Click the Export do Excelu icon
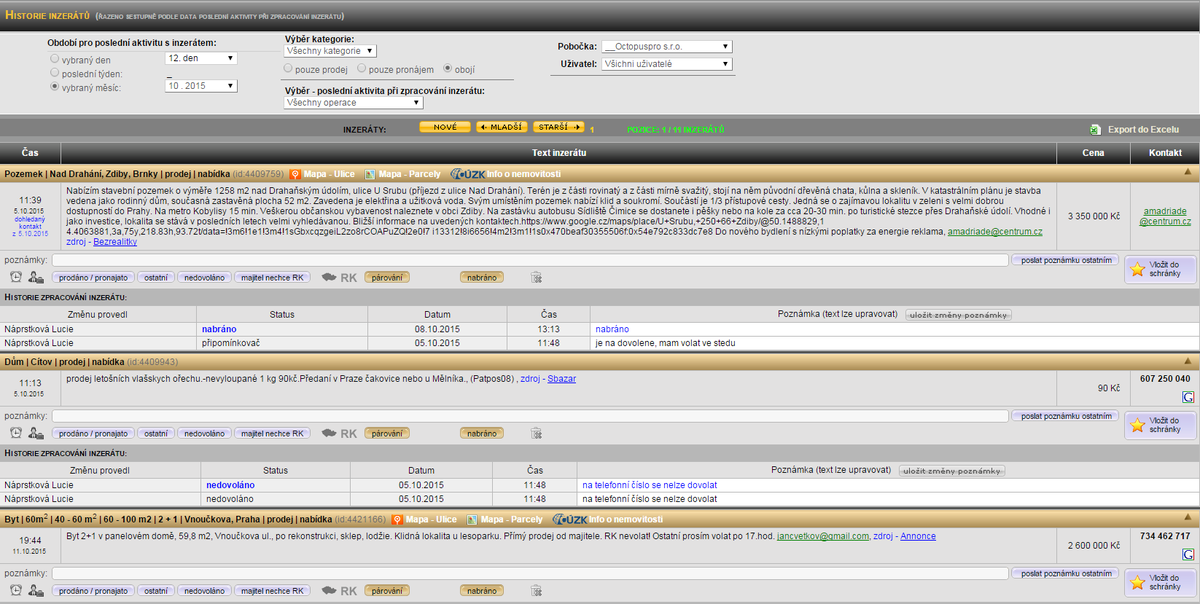The image size is (1200, 604). 1098,129
